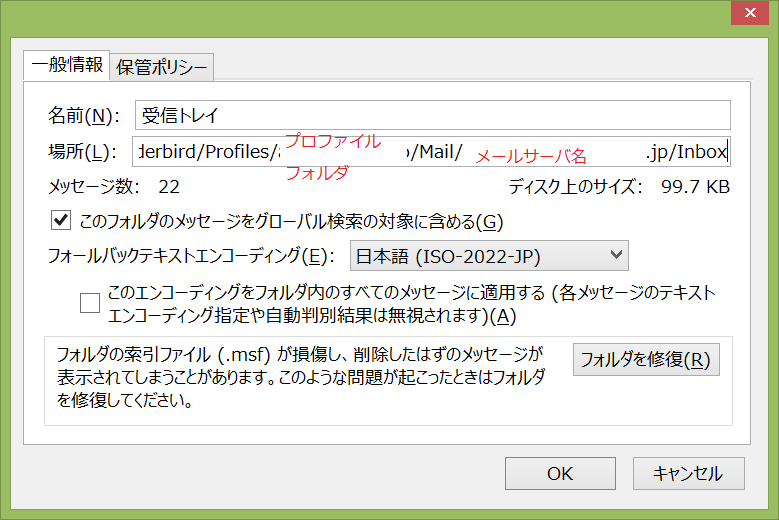Click the .msf index repair description text

pos(300,378)
